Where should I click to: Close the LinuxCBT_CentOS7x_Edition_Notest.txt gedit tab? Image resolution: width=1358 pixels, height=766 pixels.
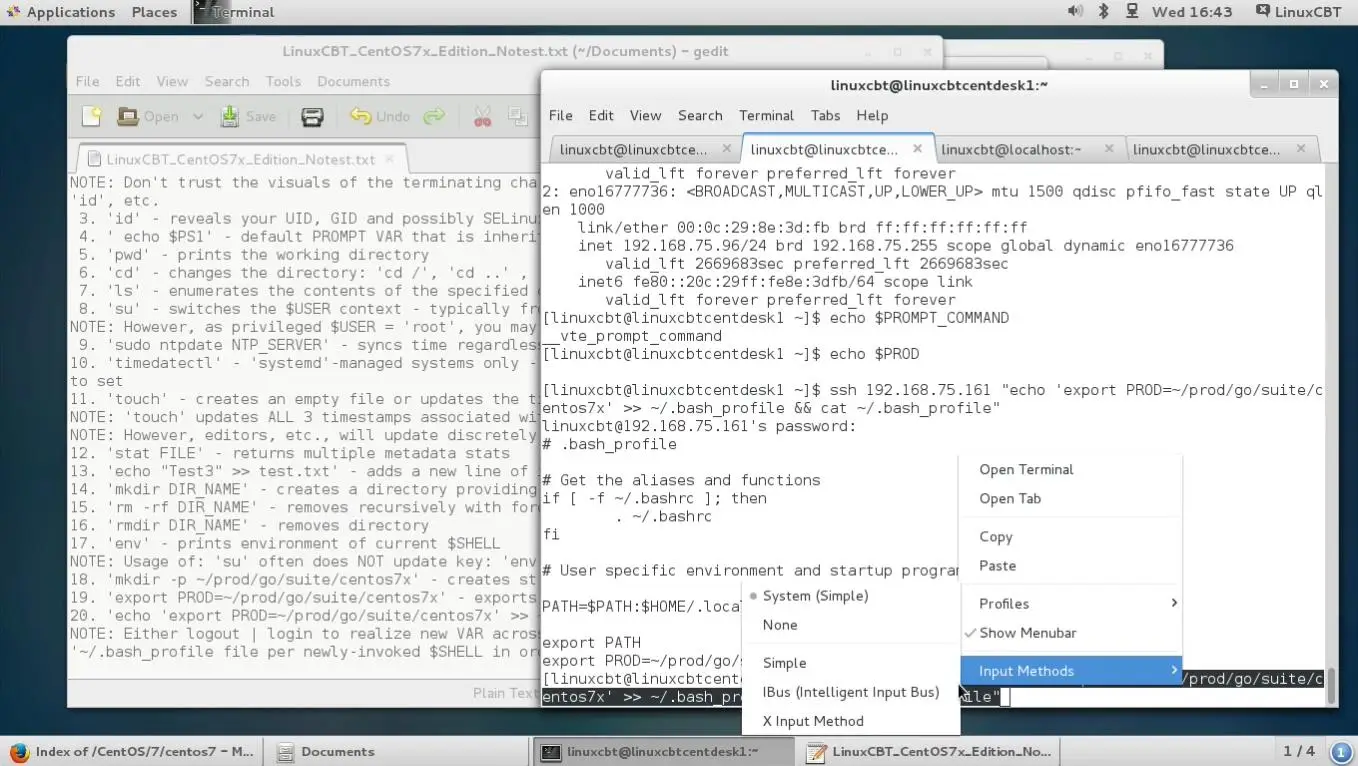390,159
